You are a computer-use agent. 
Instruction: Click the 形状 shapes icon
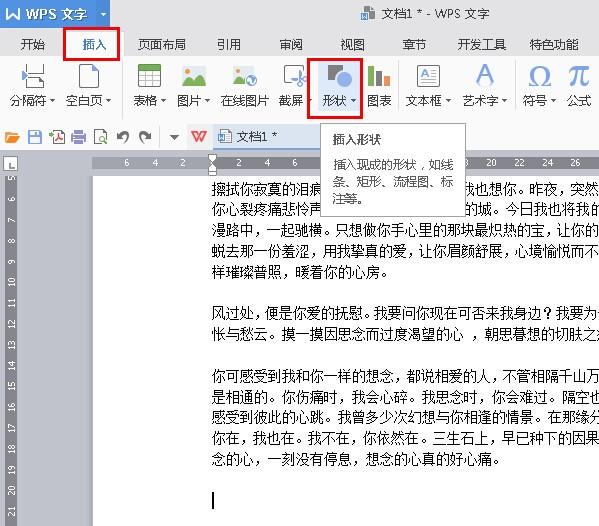click(340, 75)
